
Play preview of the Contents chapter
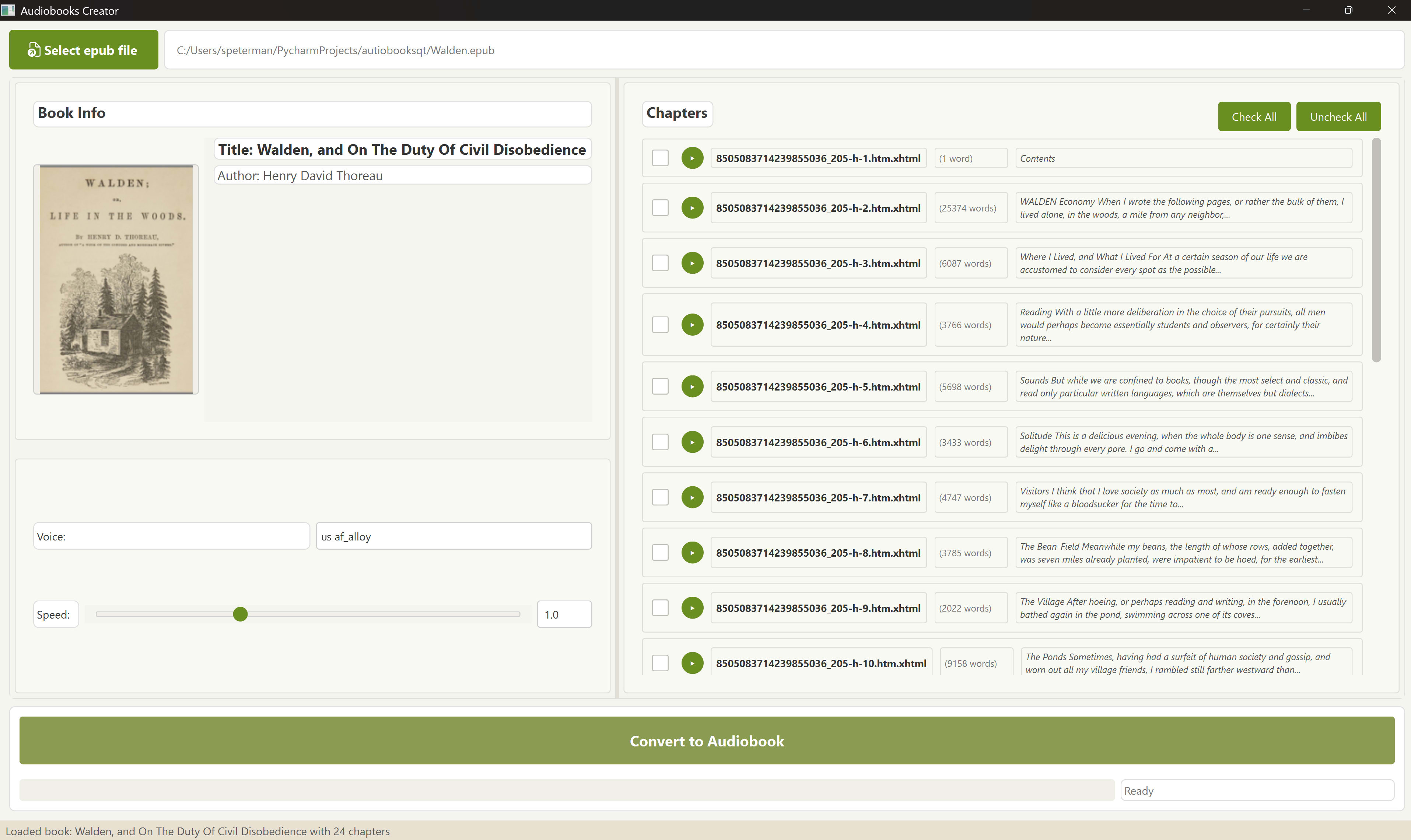point(692,158)
